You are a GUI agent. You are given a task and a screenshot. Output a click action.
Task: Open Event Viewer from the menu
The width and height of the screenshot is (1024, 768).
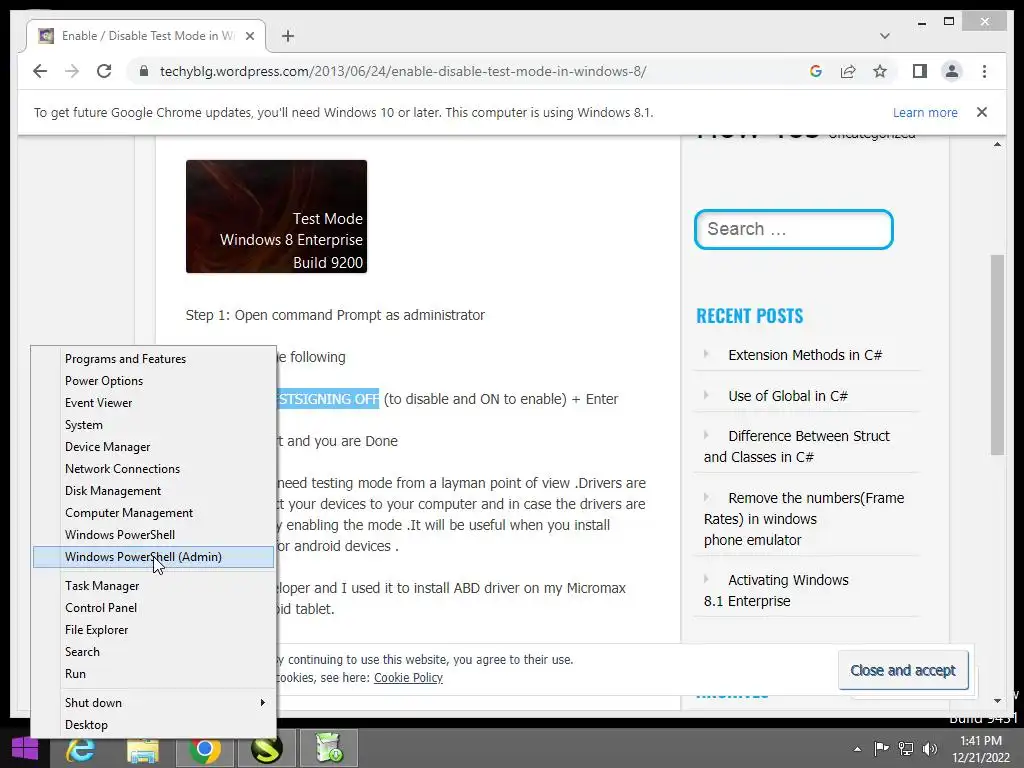pos(153,403)
